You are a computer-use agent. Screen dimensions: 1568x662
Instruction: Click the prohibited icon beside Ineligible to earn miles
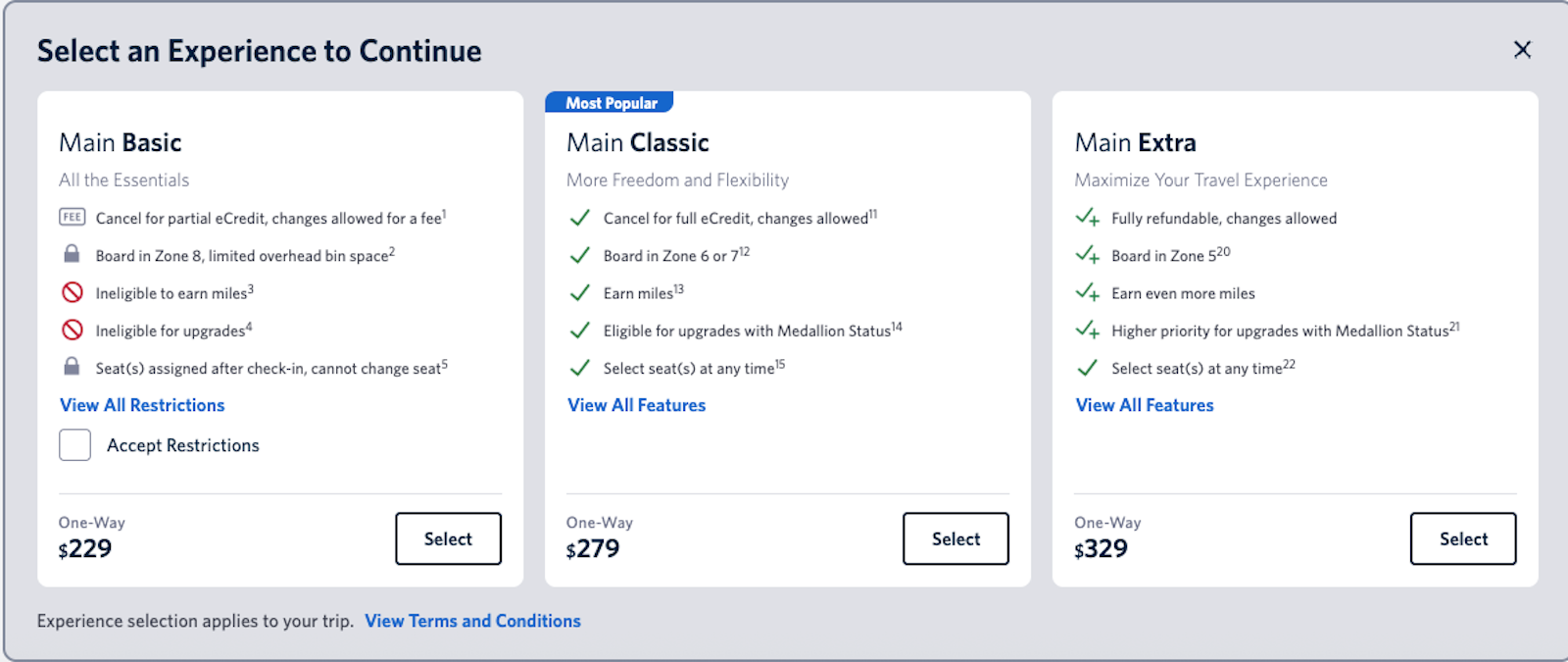pyautogui.click(x=72, y=292)
